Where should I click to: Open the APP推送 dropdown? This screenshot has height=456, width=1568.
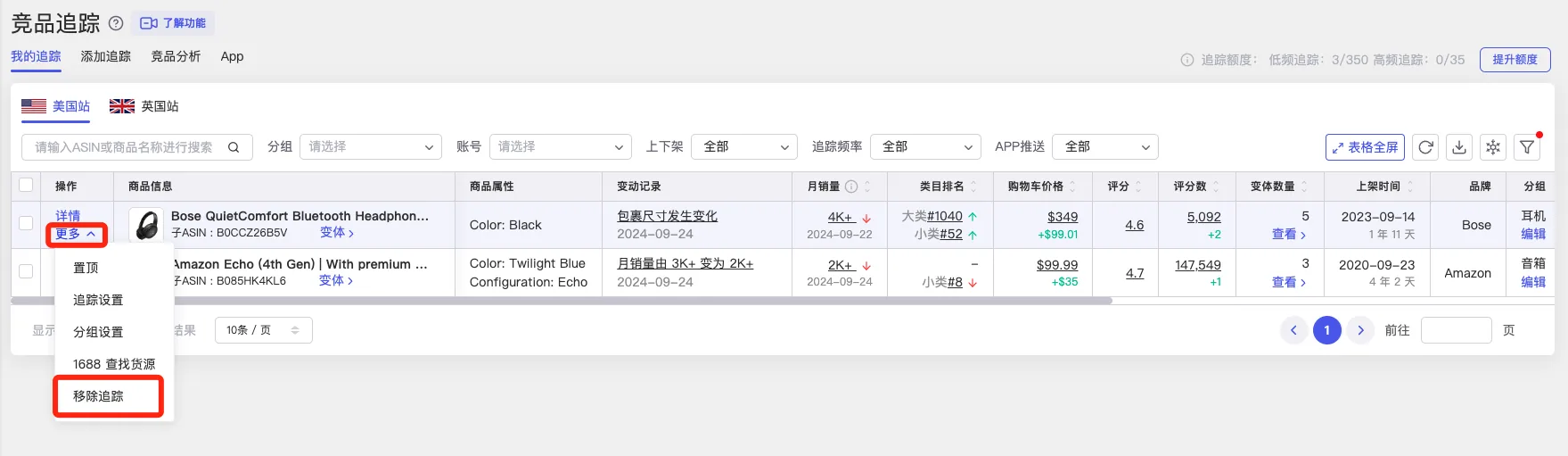pyautogui.click(x=1104, y=147)
